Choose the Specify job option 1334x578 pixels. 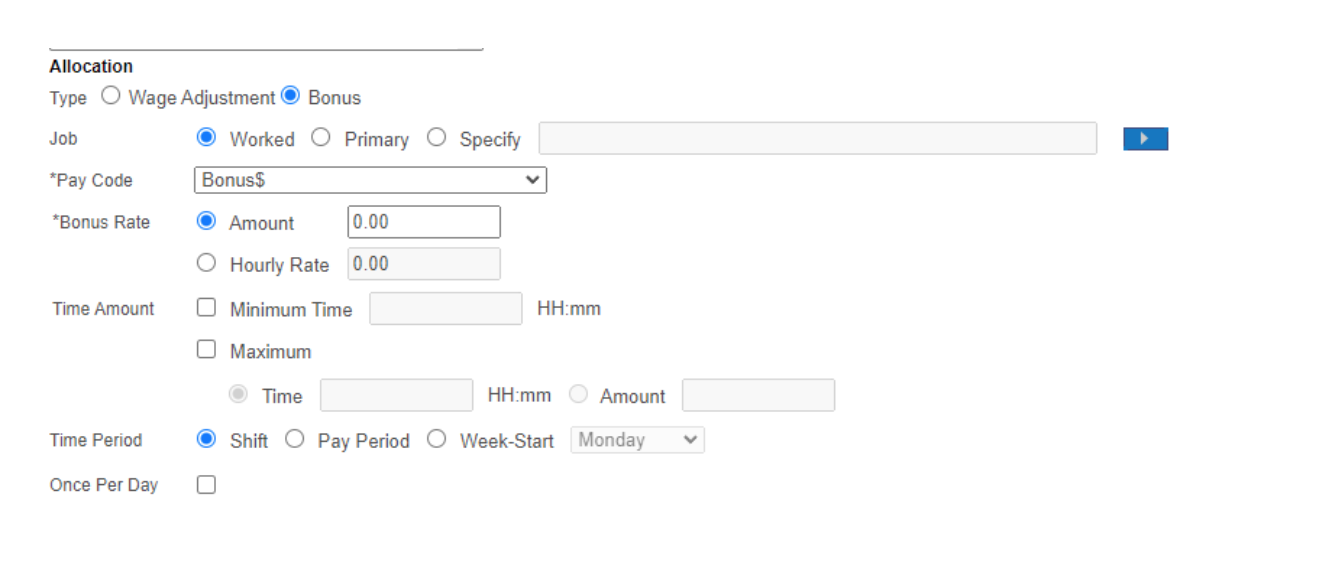point(437,138)
